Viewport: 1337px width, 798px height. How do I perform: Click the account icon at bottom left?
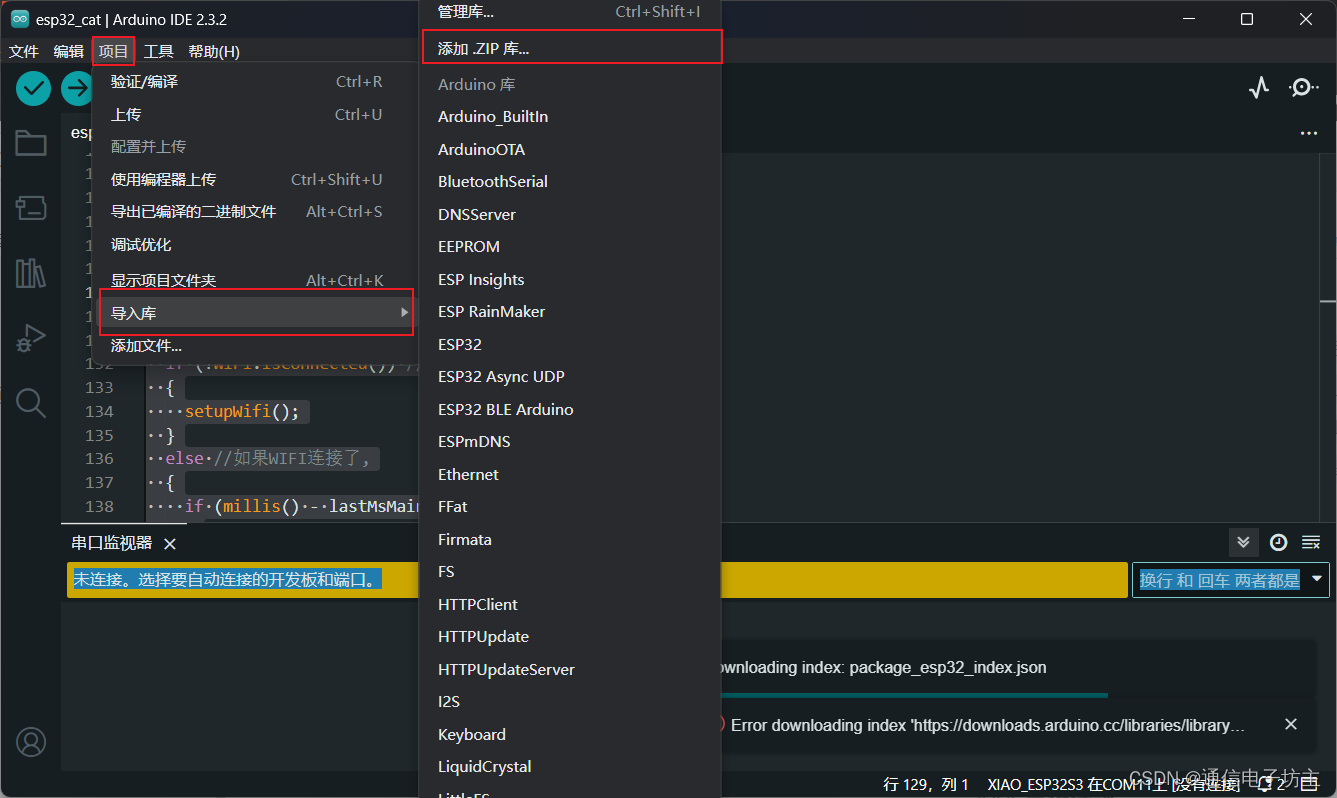(31, 742)
